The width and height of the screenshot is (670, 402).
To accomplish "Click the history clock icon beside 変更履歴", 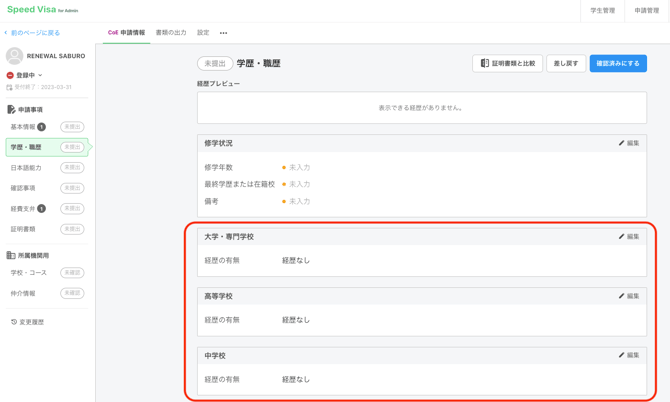I will [14, 322].
